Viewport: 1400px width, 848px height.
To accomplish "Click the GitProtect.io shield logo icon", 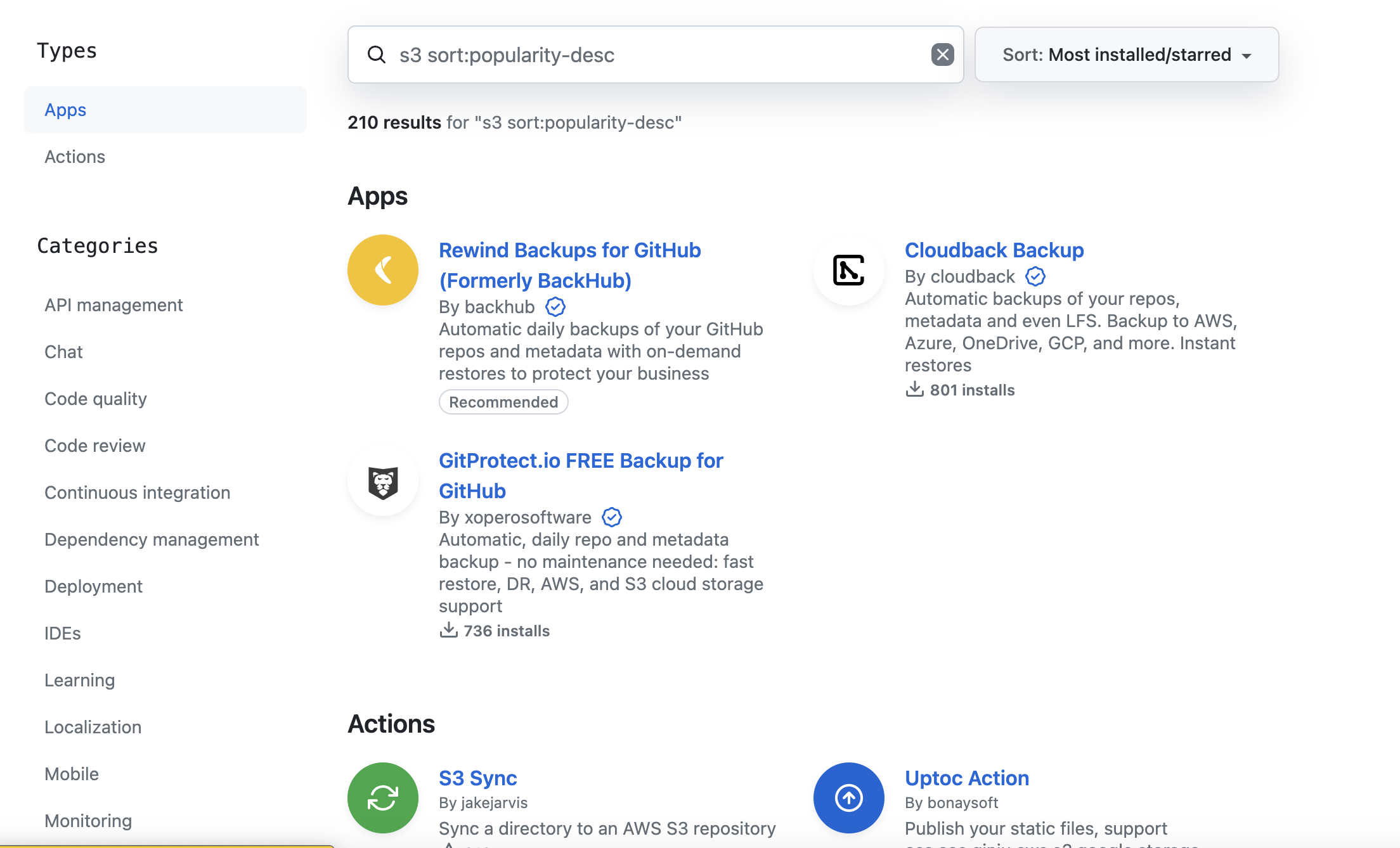I will [383, 480].
